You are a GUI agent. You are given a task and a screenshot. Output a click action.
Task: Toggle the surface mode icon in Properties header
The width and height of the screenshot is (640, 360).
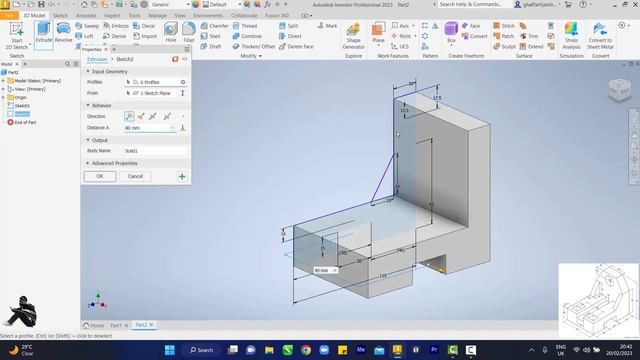click(175, 59)
